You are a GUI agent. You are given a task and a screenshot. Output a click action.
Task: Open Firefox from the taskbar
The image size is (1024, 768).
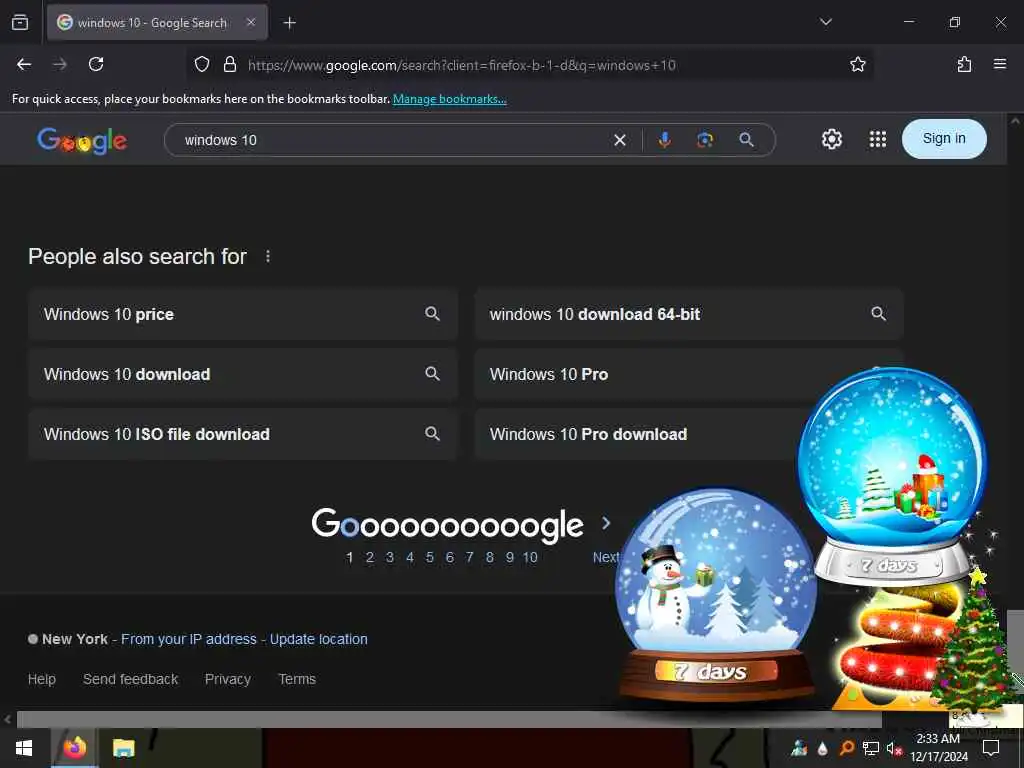[x=74, y=748]
